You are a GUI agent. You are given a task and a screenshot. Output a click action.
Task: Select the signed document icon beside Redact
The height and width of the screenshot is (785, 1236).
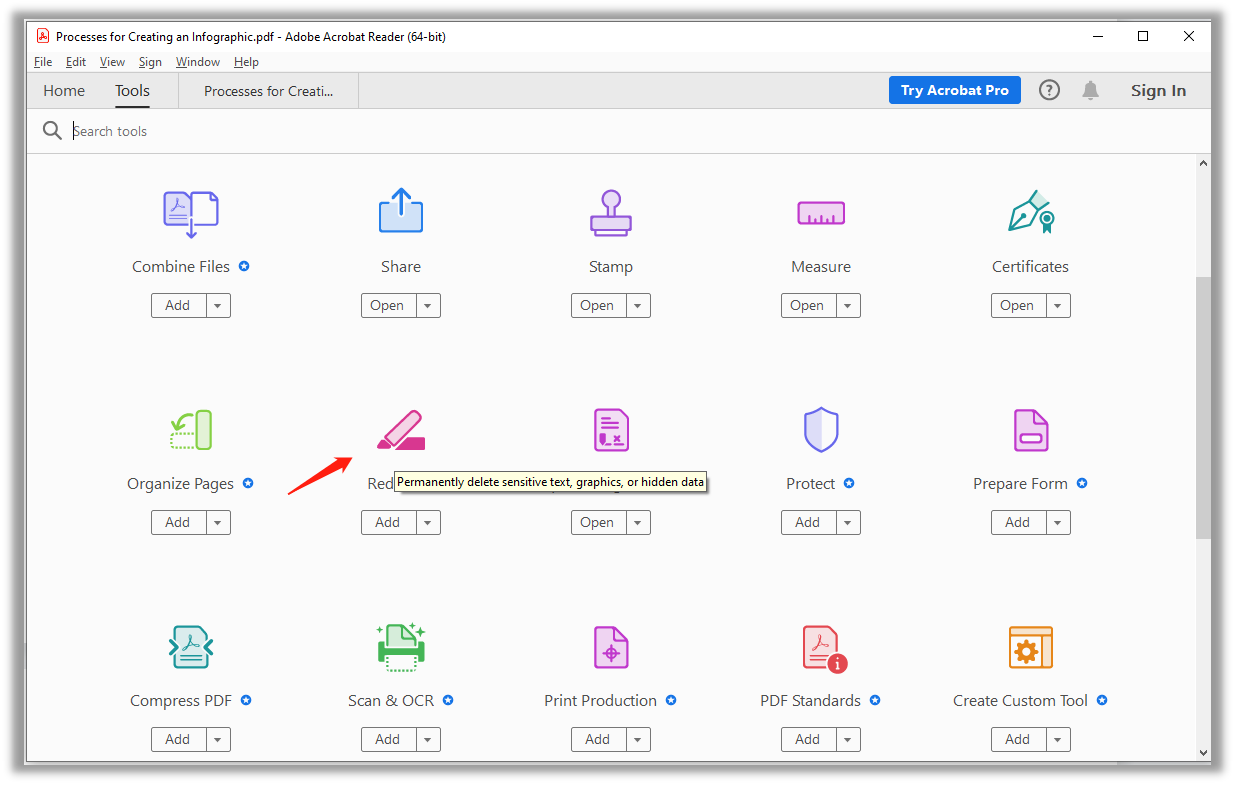[x=611, y=430]
